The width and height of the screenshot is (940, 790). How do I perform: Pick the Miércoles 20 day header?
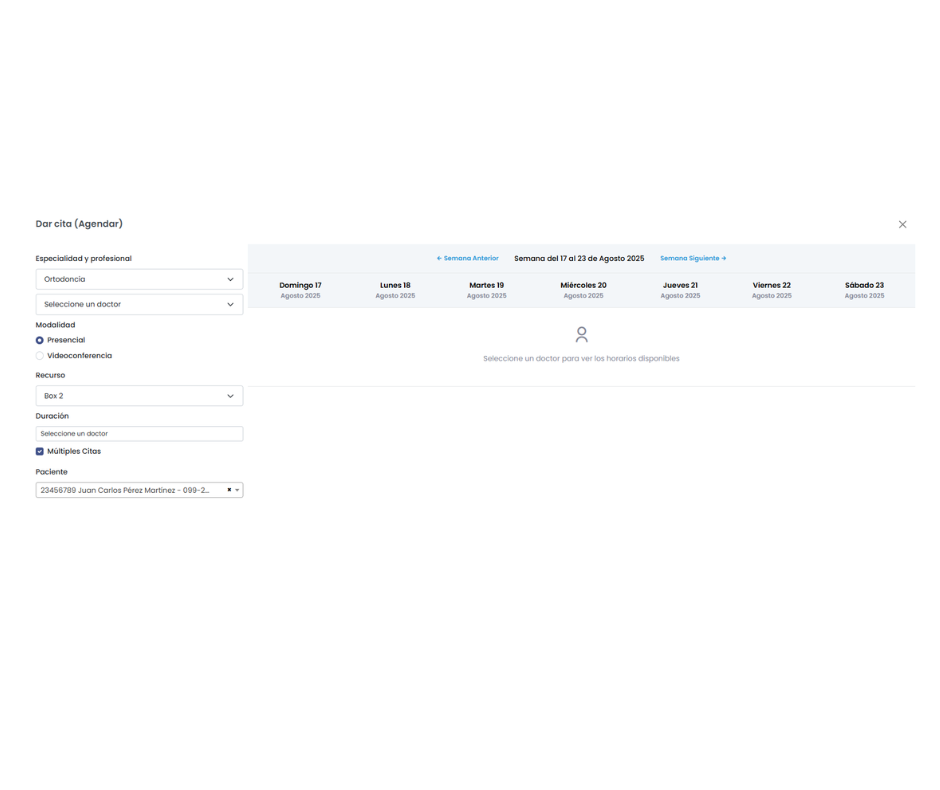point(583,290)
